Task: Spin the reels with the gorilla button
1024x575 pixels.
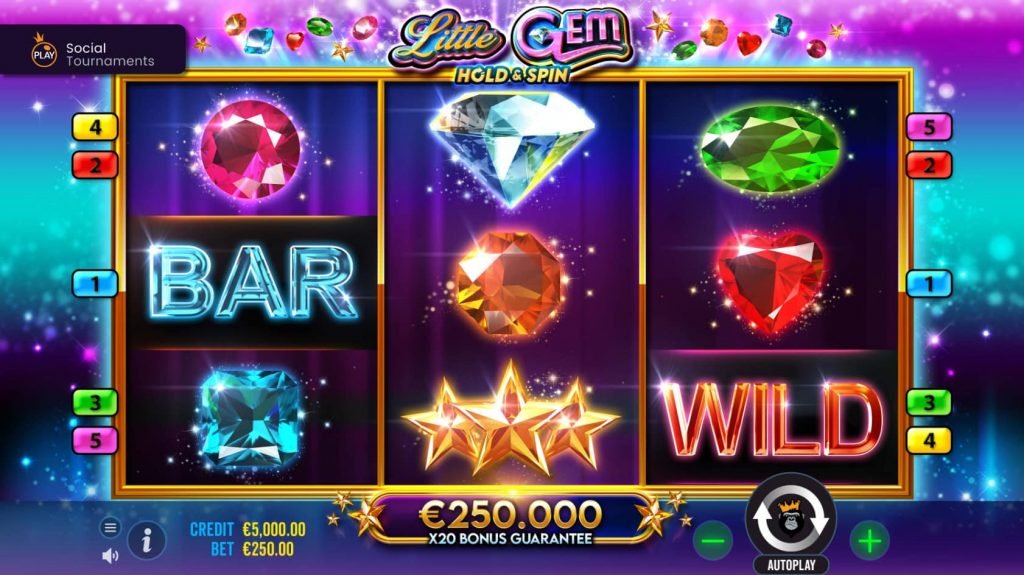Action: (x=791, y=517)
